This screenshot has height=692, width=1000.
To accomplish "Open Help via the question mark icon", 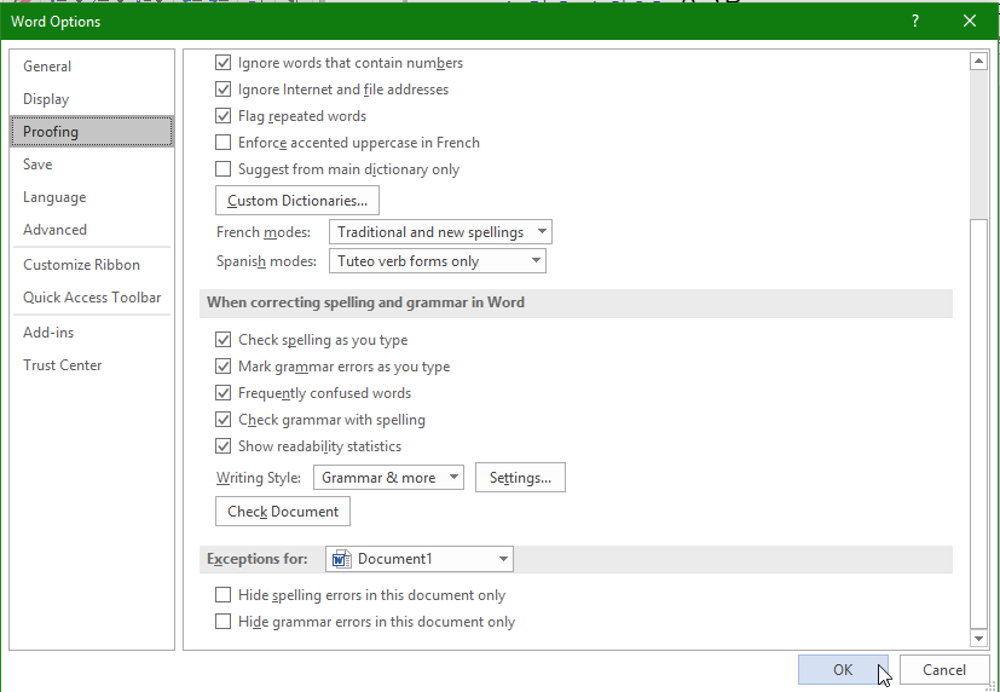I will pyautogui.click(x=916, y=20).
